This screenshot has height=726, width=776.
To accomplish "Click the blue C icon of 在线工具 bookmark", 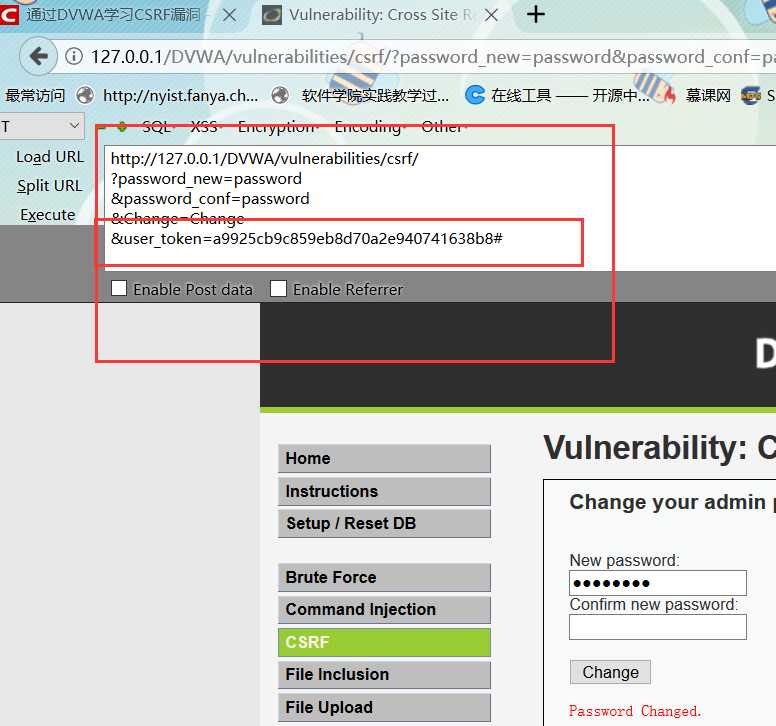I will click(x=475, y=95).
